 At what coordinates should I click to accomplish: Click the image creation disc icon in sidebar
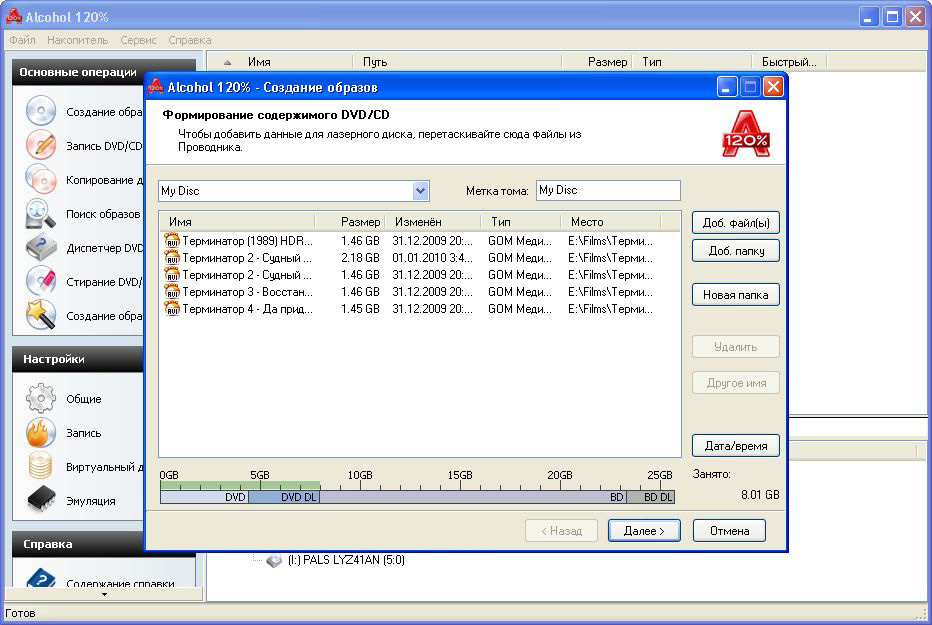click(40, 111)
